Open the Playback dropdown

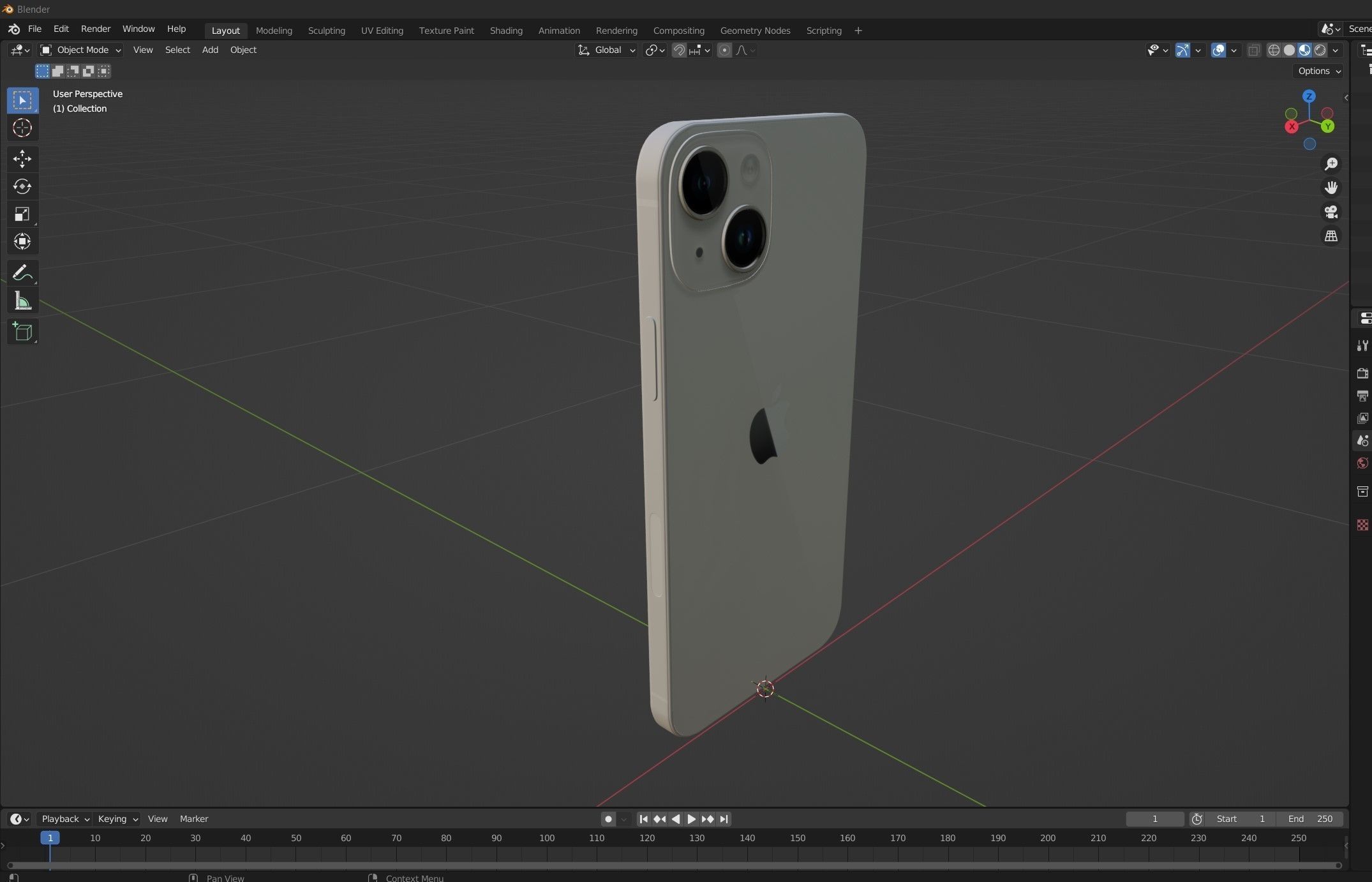point(64,819)
